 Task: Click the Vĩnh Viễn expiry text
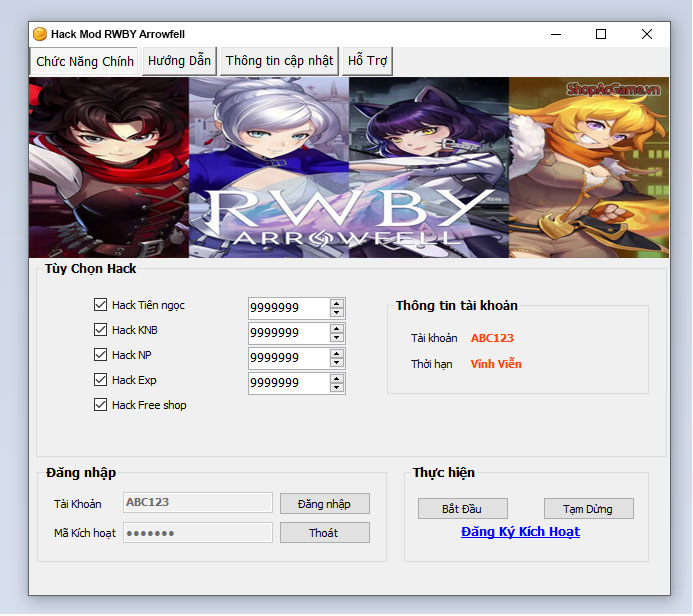point(496,364)
